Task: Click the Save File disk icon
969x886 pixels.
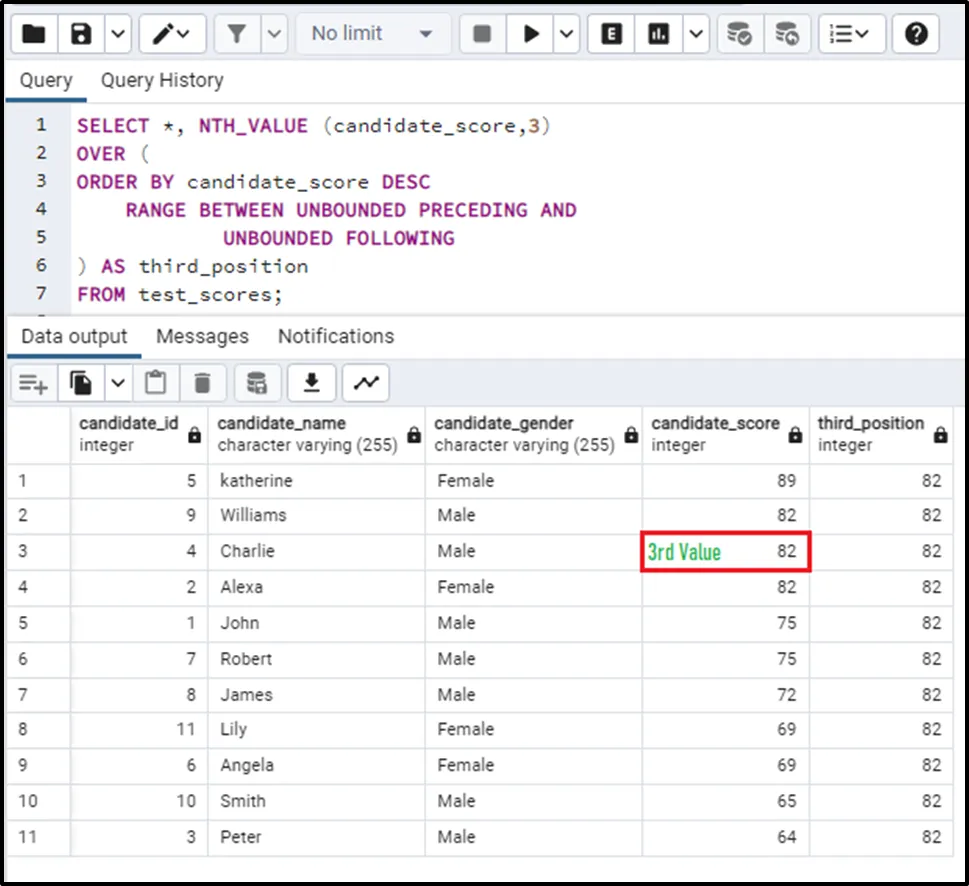Action: [82, 34]
